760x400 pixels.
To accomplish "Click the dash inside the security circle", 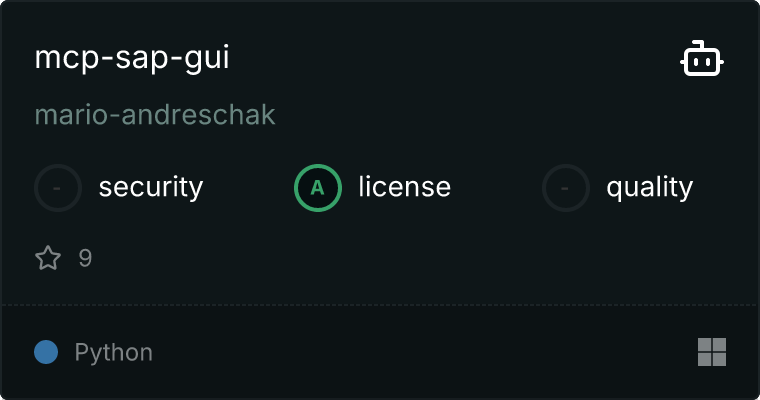I will [x=57, y=188].
